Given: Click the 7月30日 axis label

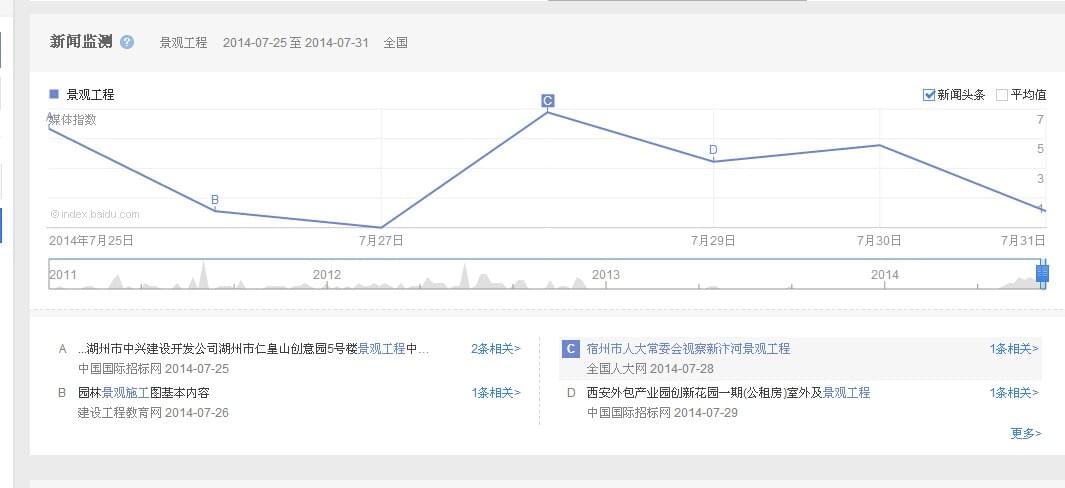Looking at the screenshot, I should (x=879, y=240).
